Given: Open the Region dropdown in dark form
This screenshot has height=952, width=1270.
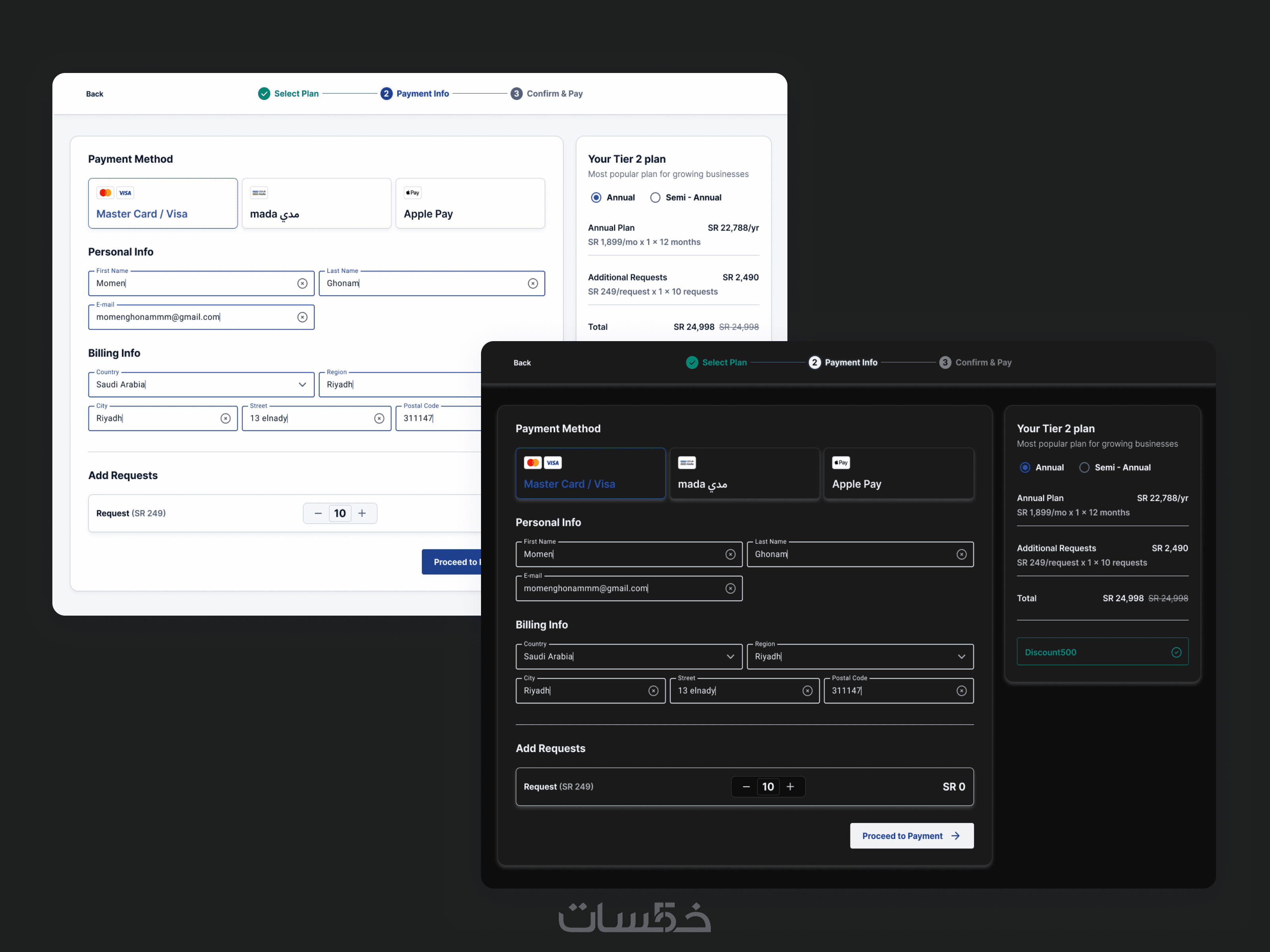Looking at the screenshot, I should coord(961,656).
